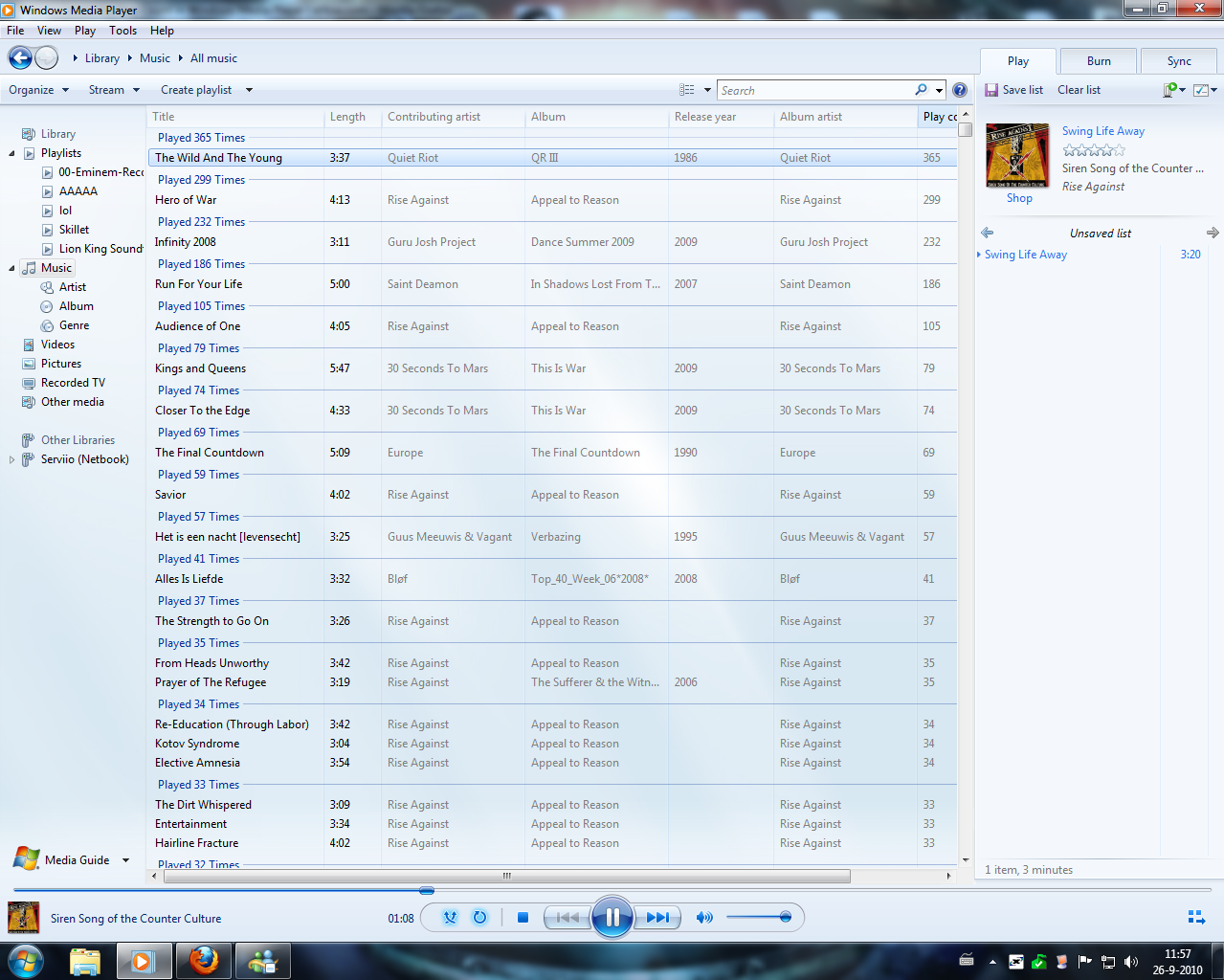Viewport: 1224px width, 980px height.
Task: Toggle repeat playback
Action: pyautogui.click(x=479, y=918)
